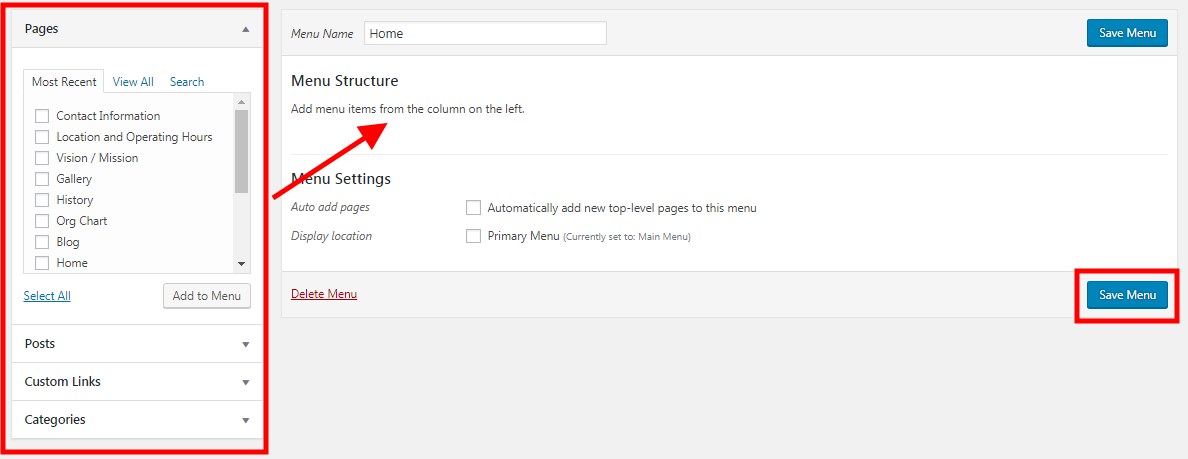This screenshot has height=459, width=1188.
Task: Expand the Custom Links section
Action: pyautogui.click(x=245, y=382)
